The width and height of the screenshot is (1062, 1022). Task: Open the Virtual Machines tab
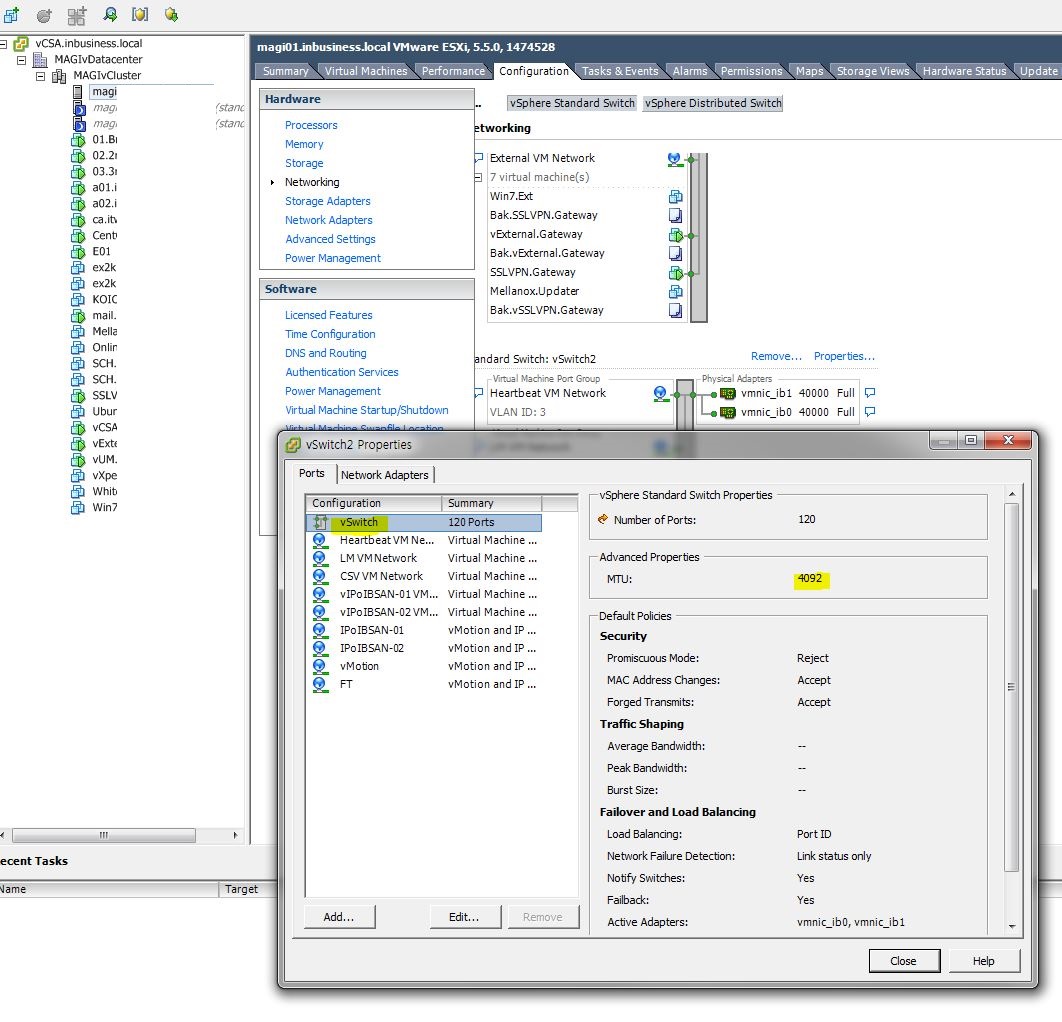tap(366, 71)
